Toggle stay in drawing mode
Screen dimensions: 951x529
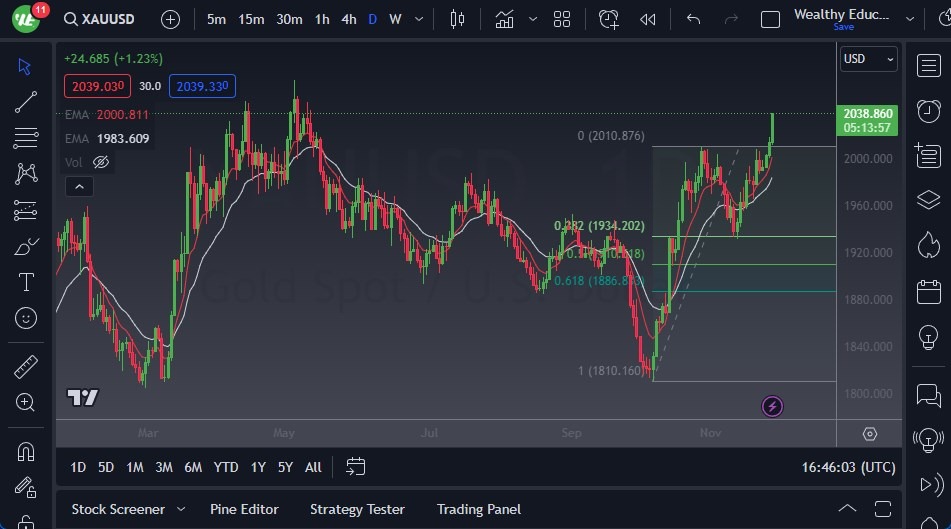[25, 487]
